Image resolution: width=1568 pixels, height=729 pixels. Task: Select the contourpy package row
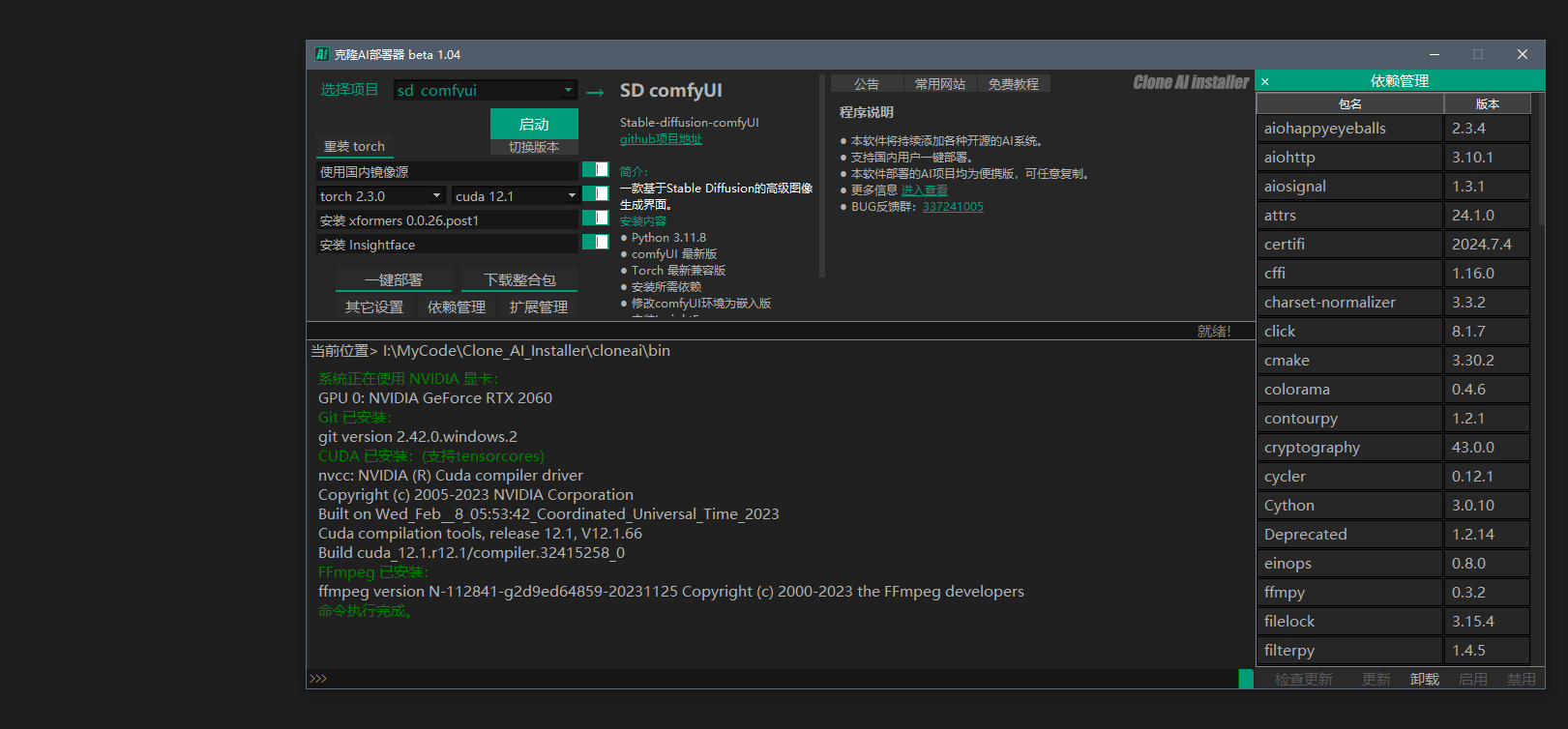[x=1394, y=419]
